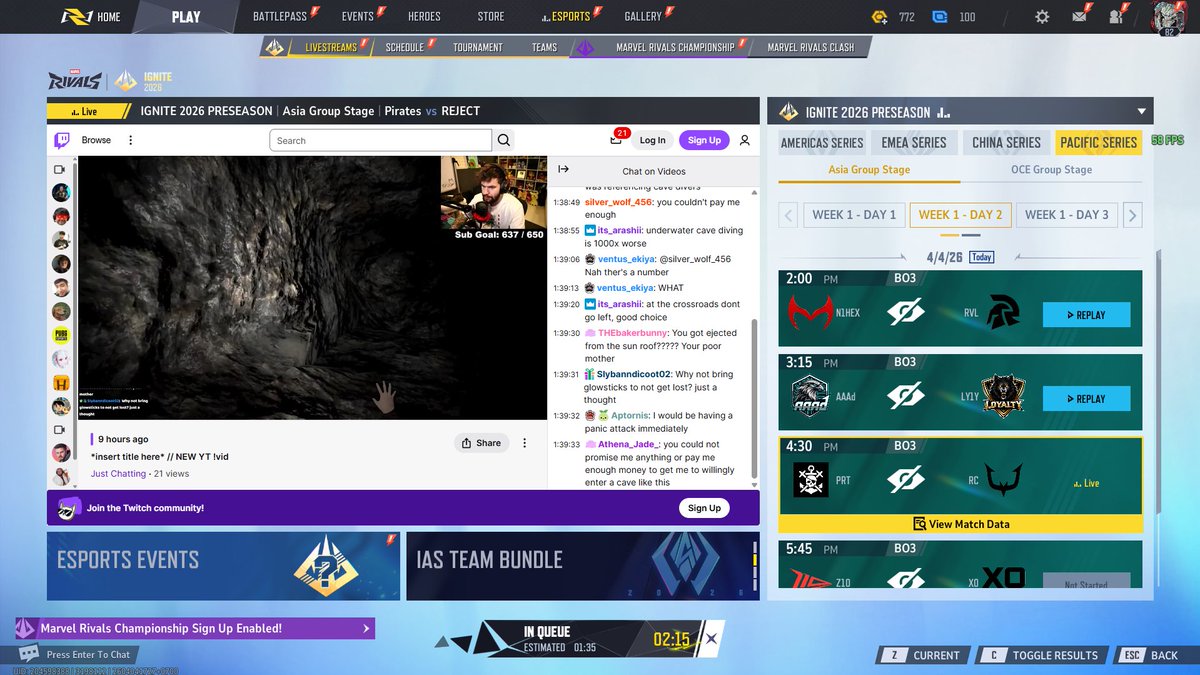Open the mail envelope icon
The image size is (1200, 675).
click(x=1081, y=16)
